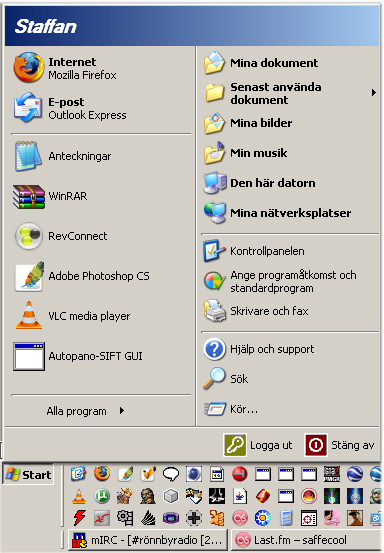
Task: Click the grey cube icon in Quick Launch
Action: click(x=171, y=496)
